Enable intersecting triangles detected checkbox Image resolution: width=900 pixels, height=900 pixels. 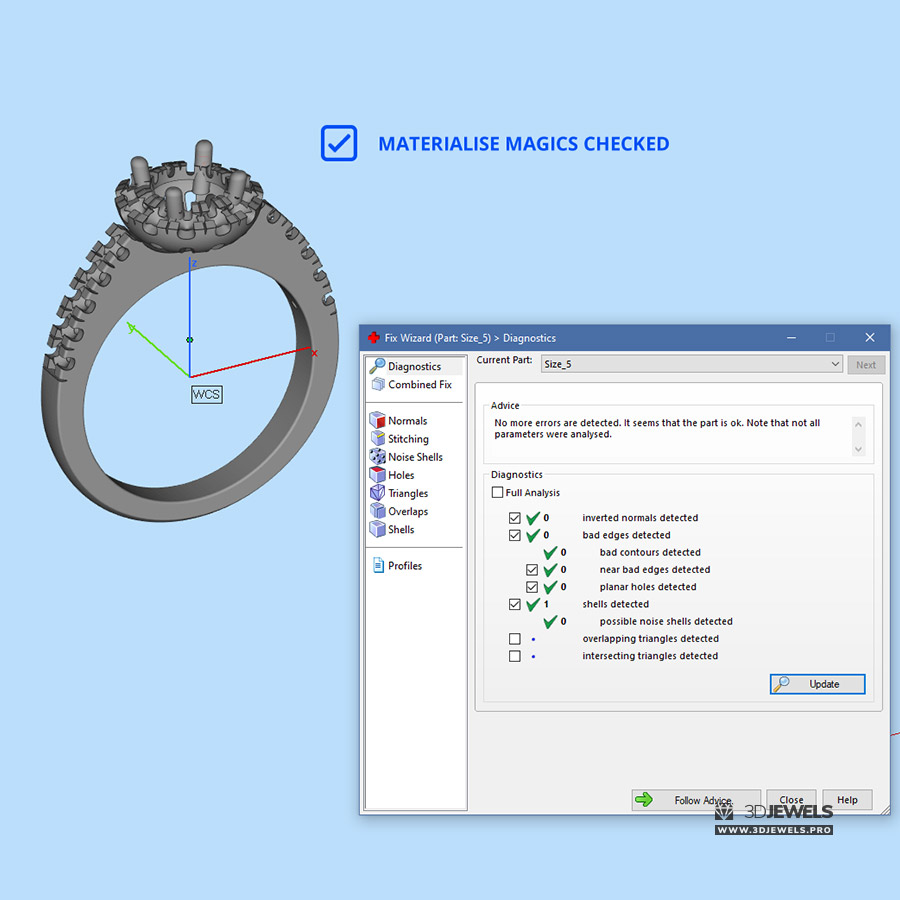point(514,655)
